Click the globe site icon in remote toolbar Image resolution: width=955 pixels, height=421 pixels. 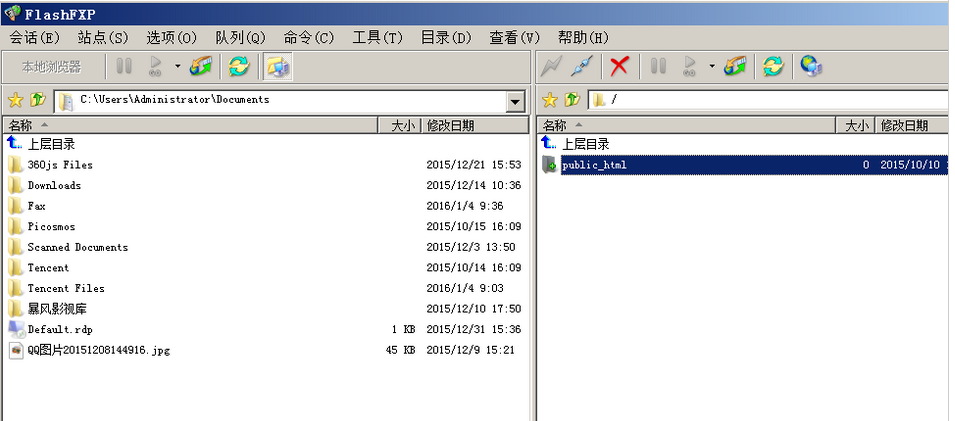pos(811,65)
